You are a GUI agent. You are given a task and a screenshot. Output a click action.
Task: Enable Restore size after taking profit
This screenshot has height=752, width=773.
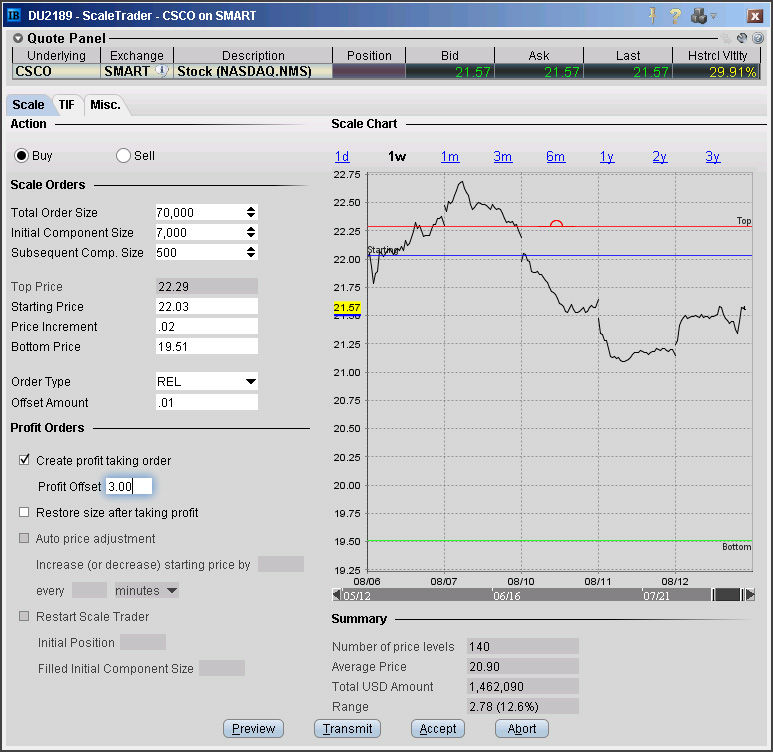coord(24,512)
